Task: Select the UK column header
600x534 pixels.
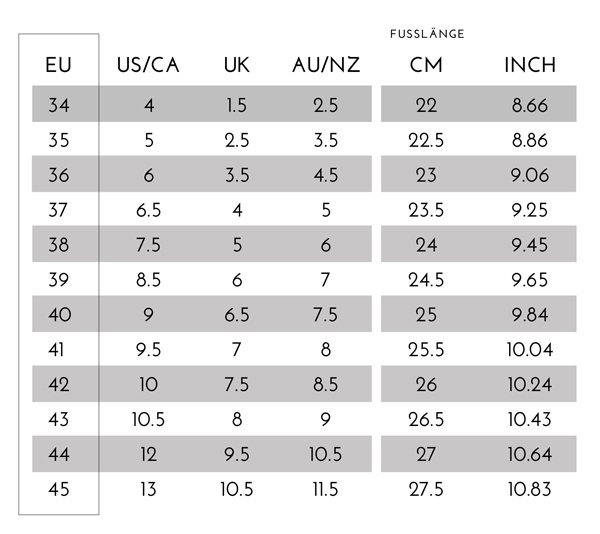Action: click(x=237, y=66)
